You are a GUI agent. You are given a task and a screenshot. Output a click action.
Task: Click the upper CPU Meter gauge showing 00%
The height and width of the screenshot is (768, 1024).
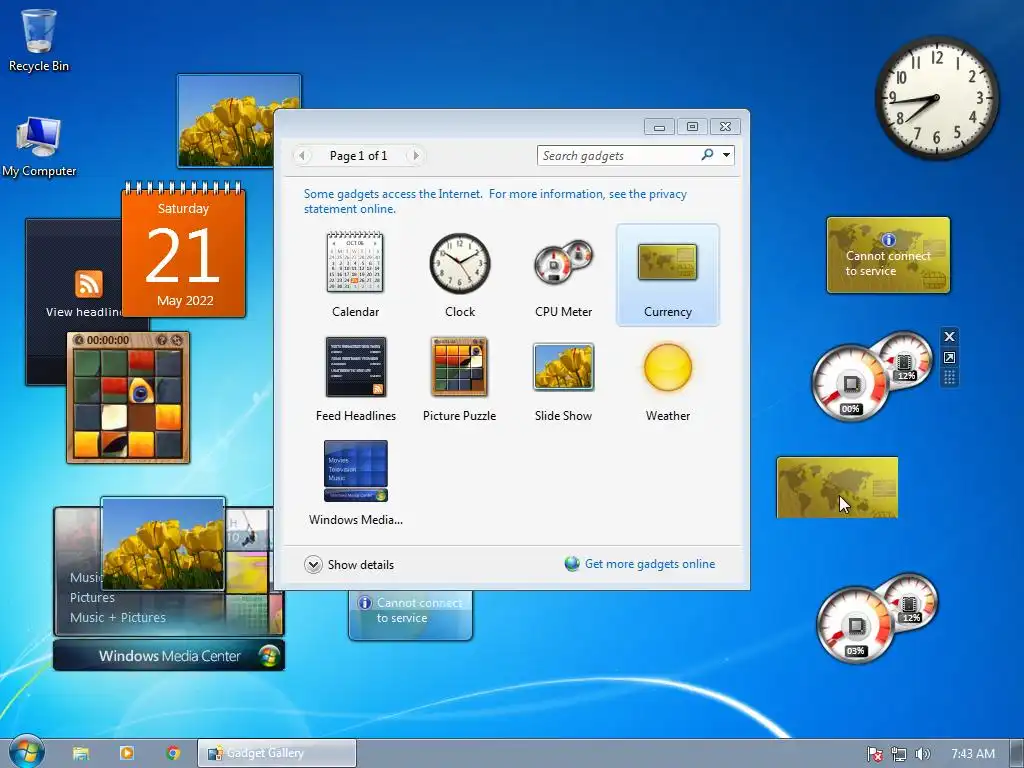point(850,385)
